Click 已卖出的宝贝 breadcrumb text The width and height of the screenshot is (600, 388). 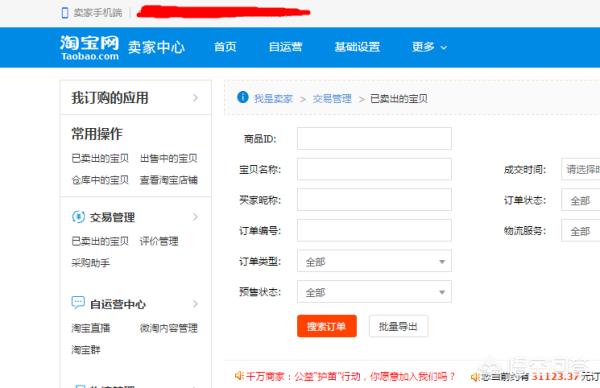(x=399, y=99)
